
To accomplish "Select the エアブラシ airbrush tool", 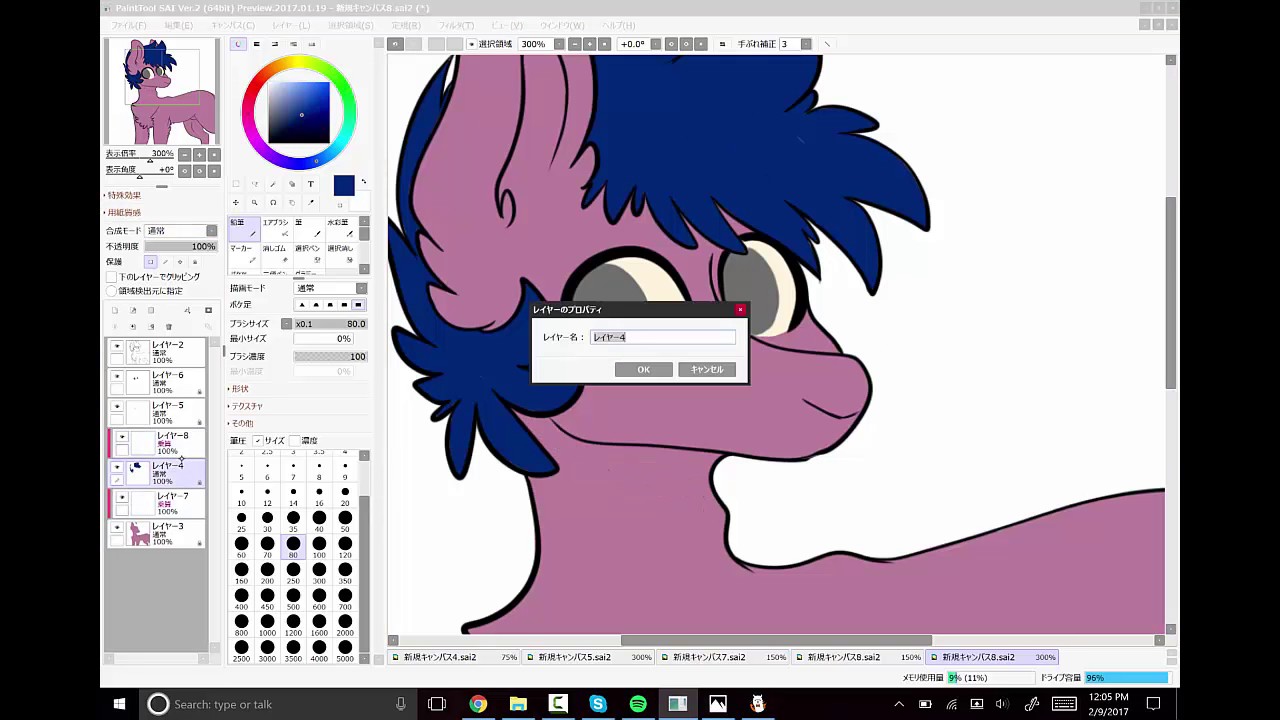I will (277, 228).
